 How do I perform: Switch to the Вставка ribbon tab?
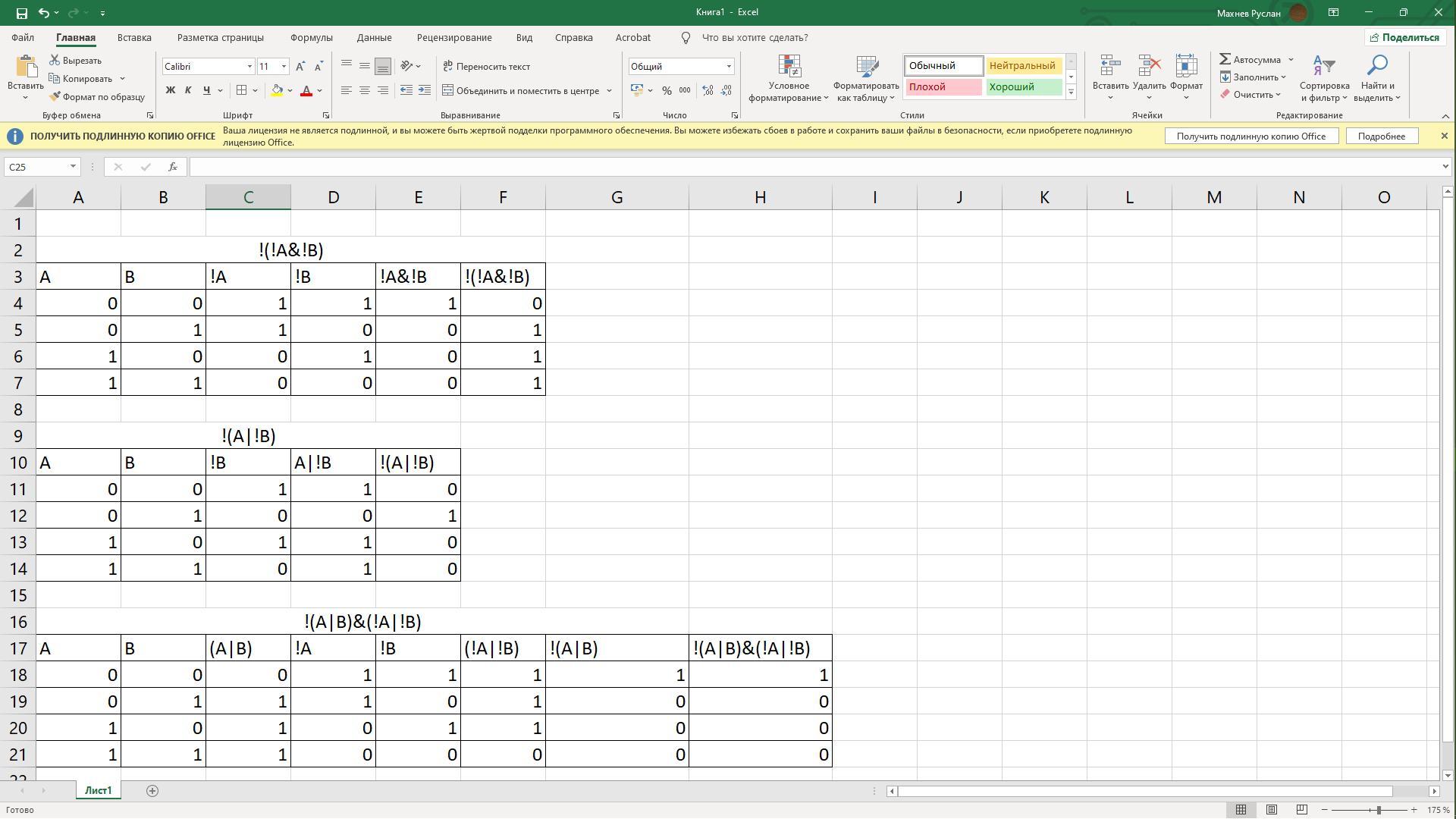(x=134, y=37)
